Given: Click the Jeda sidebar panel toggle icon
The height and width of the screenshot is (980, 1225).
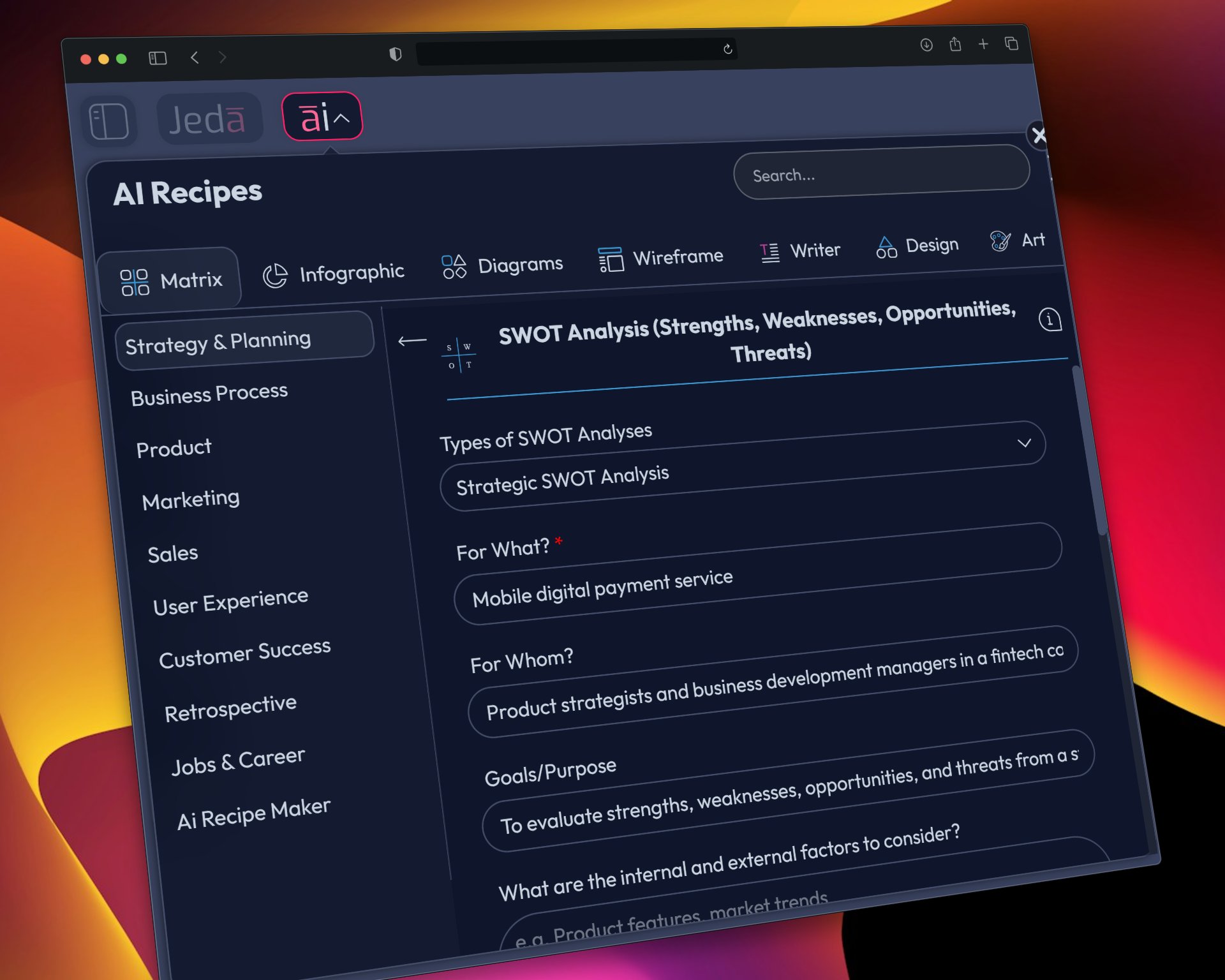Looking at the screenshot, I should click(x=108, y=121).
